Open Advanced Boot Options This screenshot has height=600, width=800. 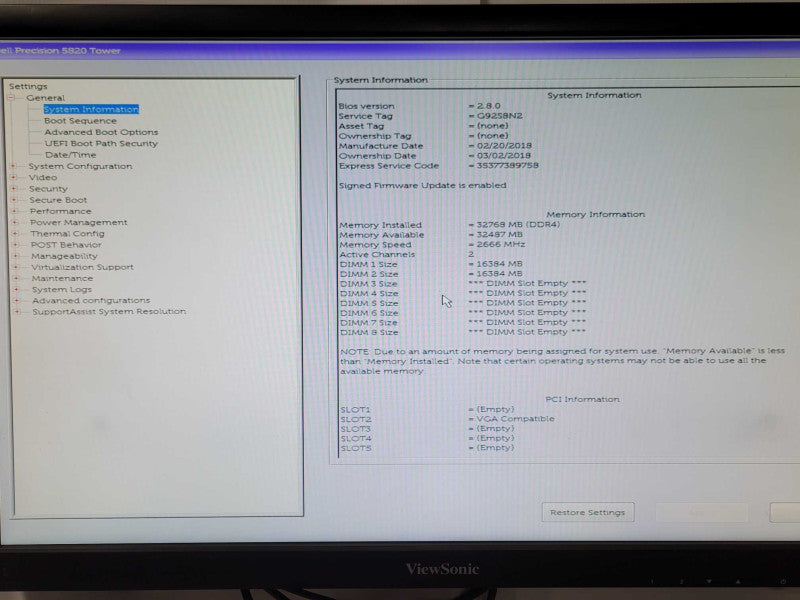click(x=101, y=132)
